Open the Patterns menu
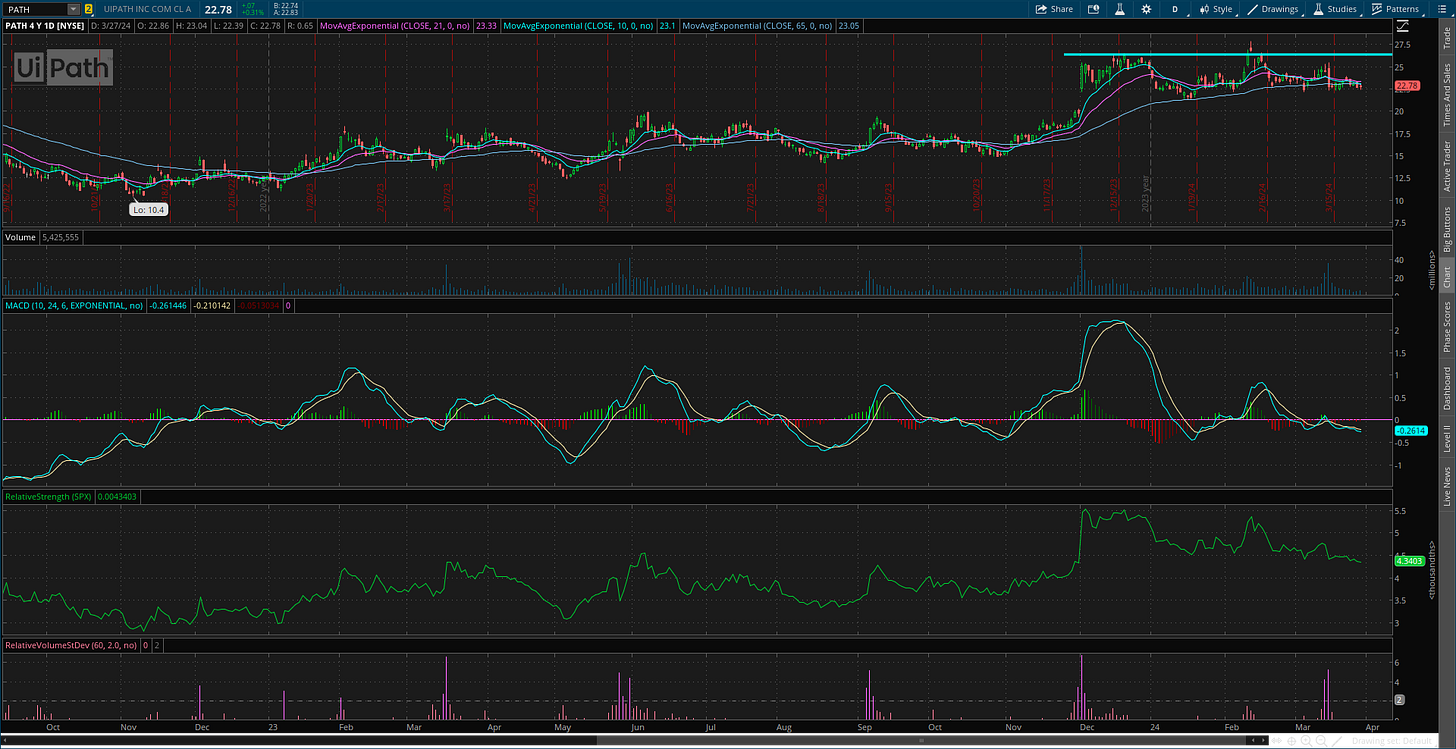Viewport: 1456px width, 749px height. pyautogui.click(x=1396, y=9)
